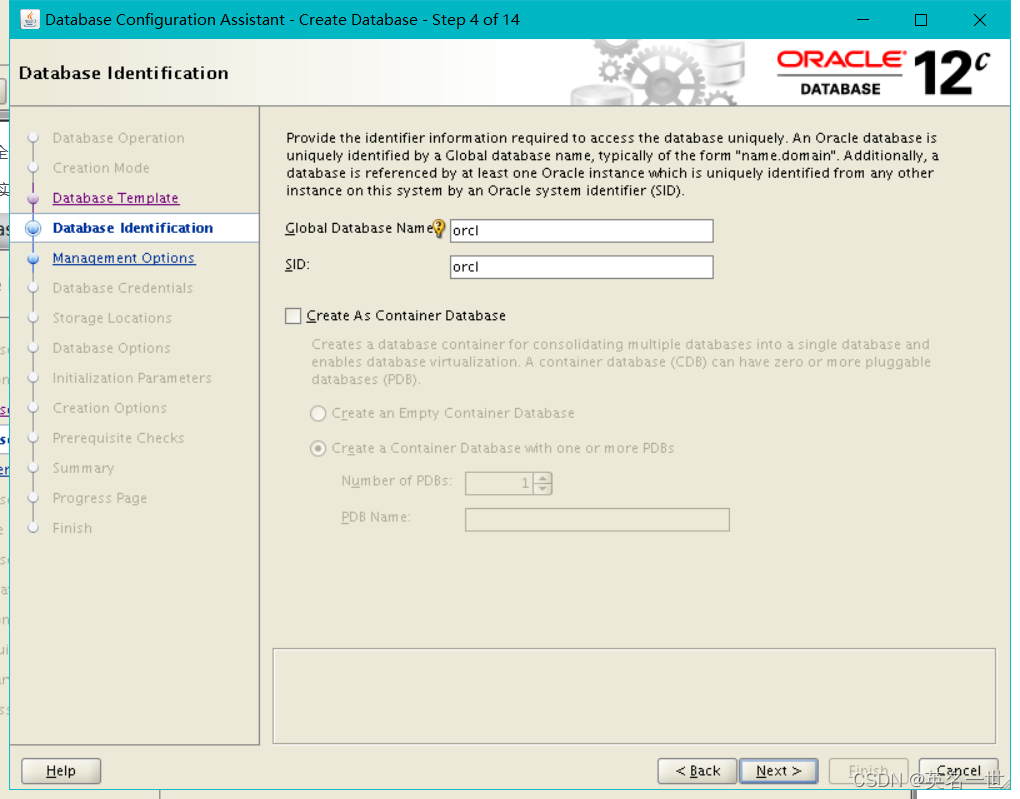Click the Global Database Name input field
The image size is (1020, 799).
(582, 231)
